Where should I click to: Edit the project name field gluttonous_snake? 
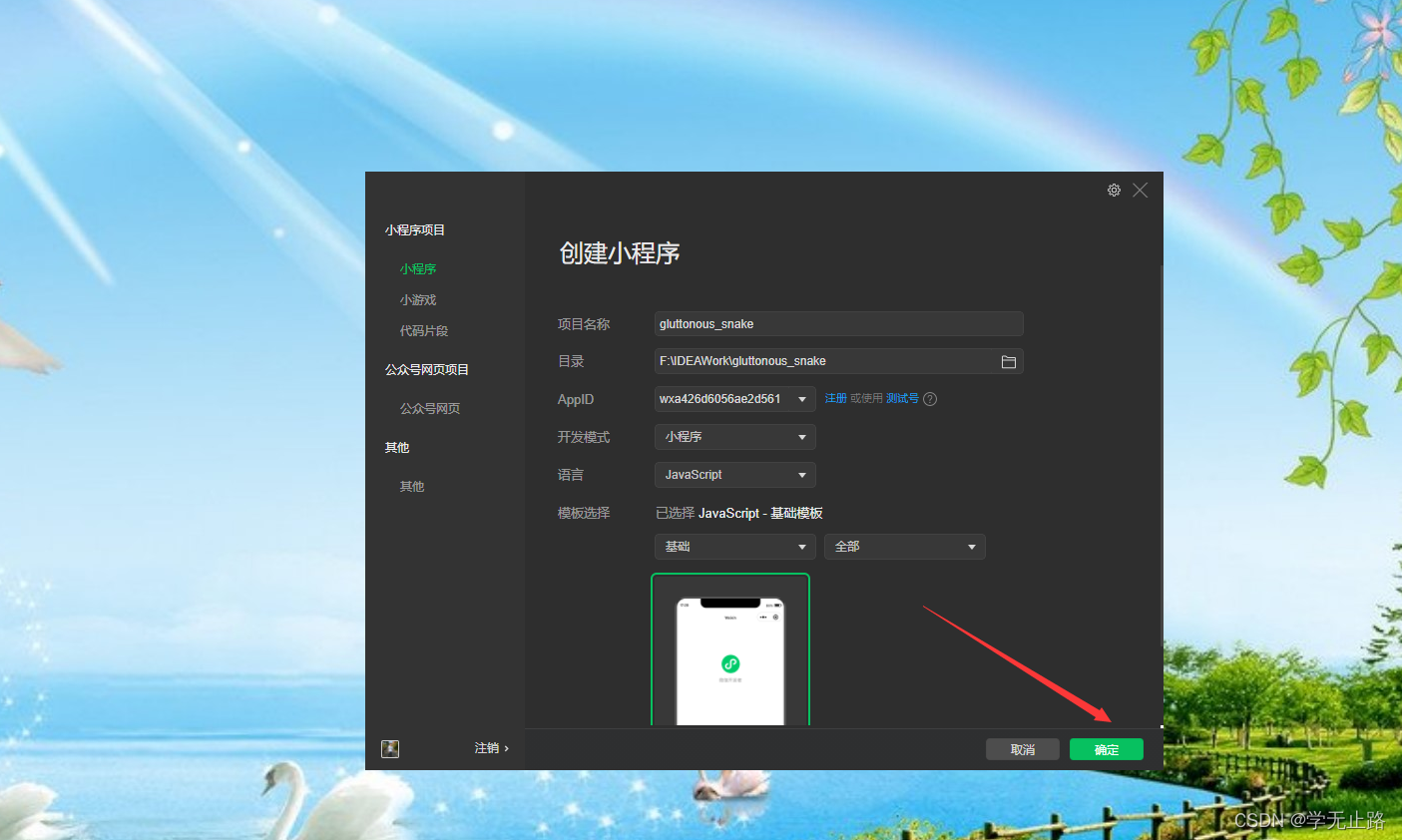coord(839,324)
